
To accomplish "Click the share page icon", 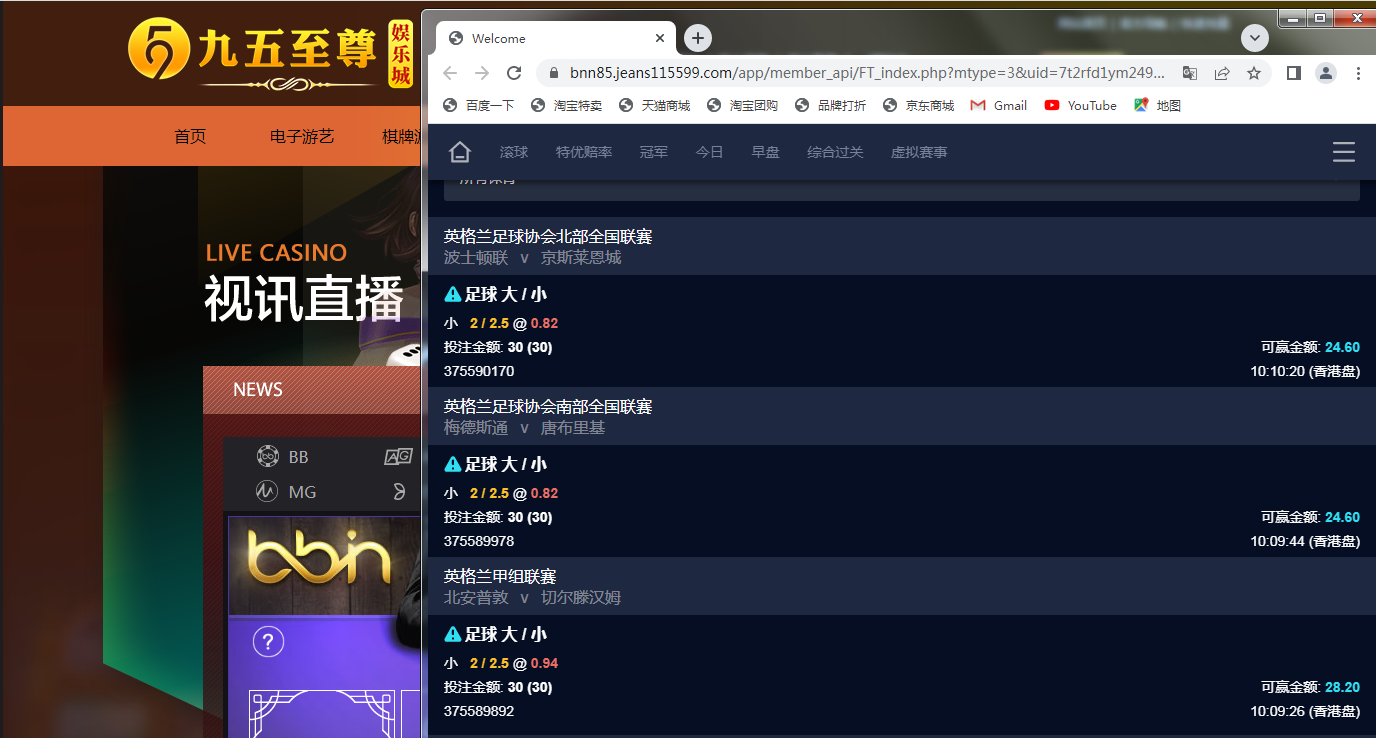I will (x=1222, y=73).
